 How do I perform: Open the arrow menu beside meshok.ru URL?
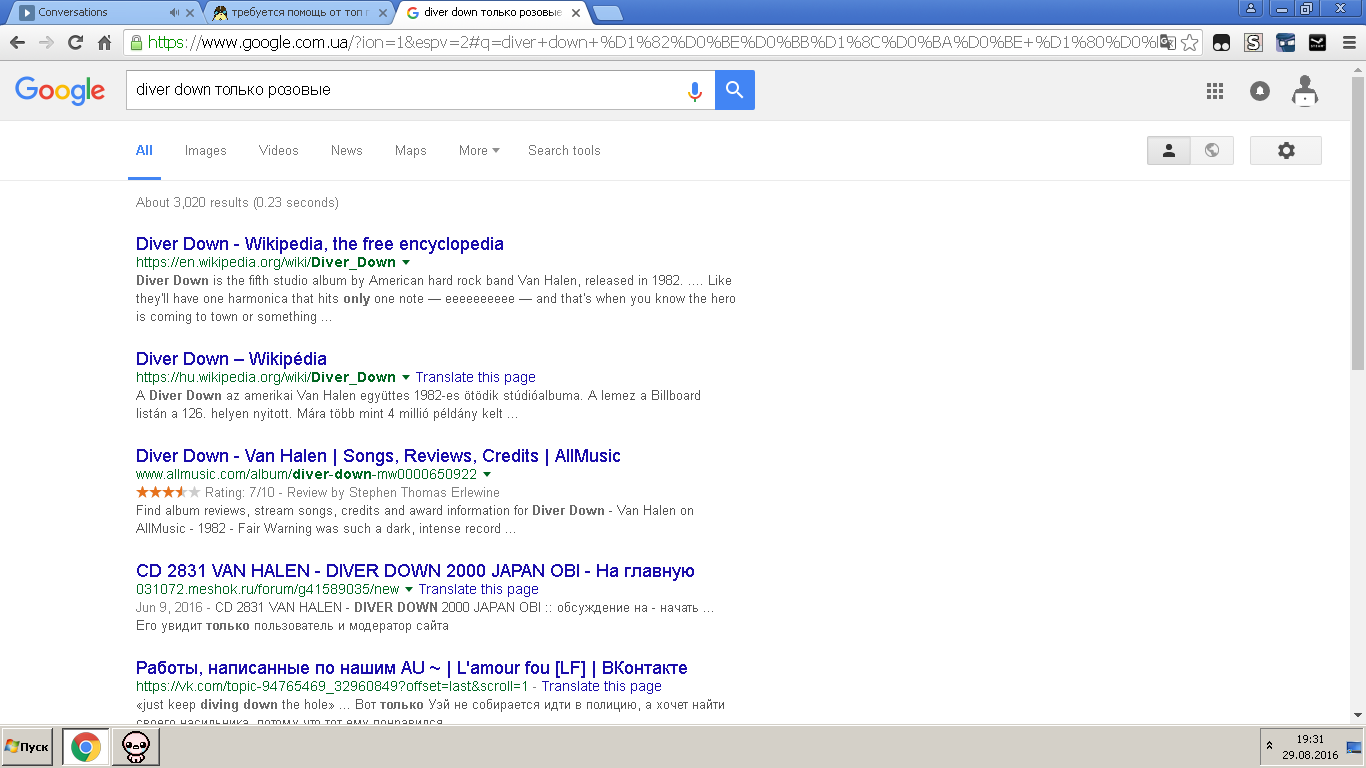tap(409, 590)
